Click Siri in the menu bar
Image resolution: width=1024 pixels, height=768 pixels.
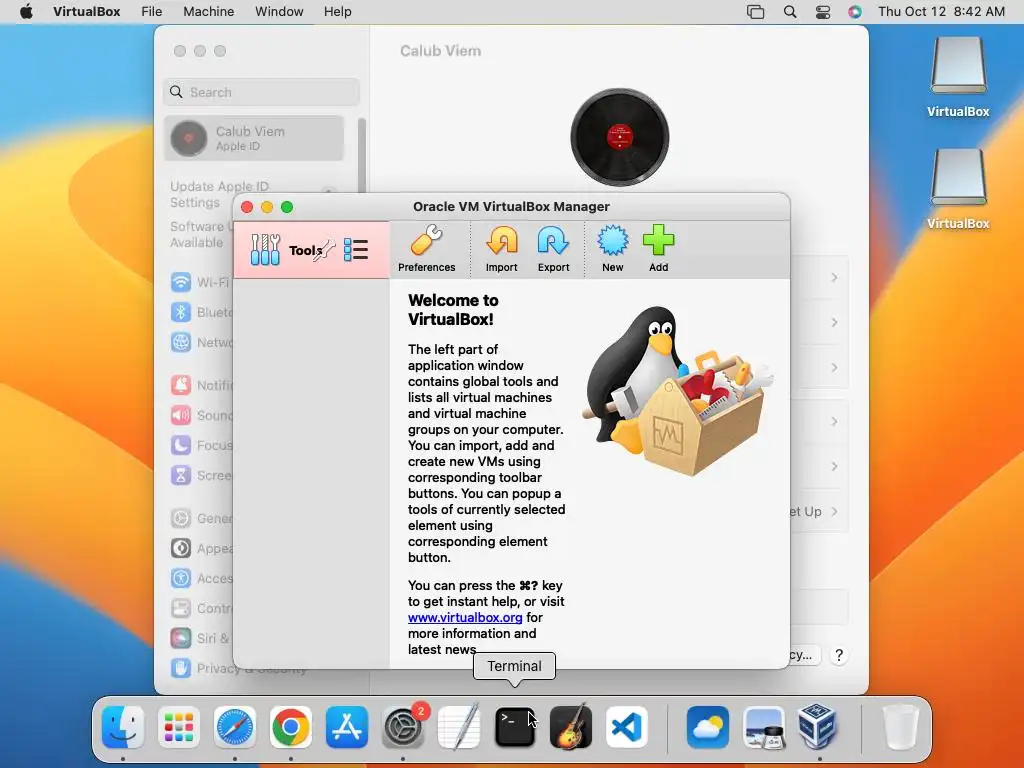tap(855, 12)
